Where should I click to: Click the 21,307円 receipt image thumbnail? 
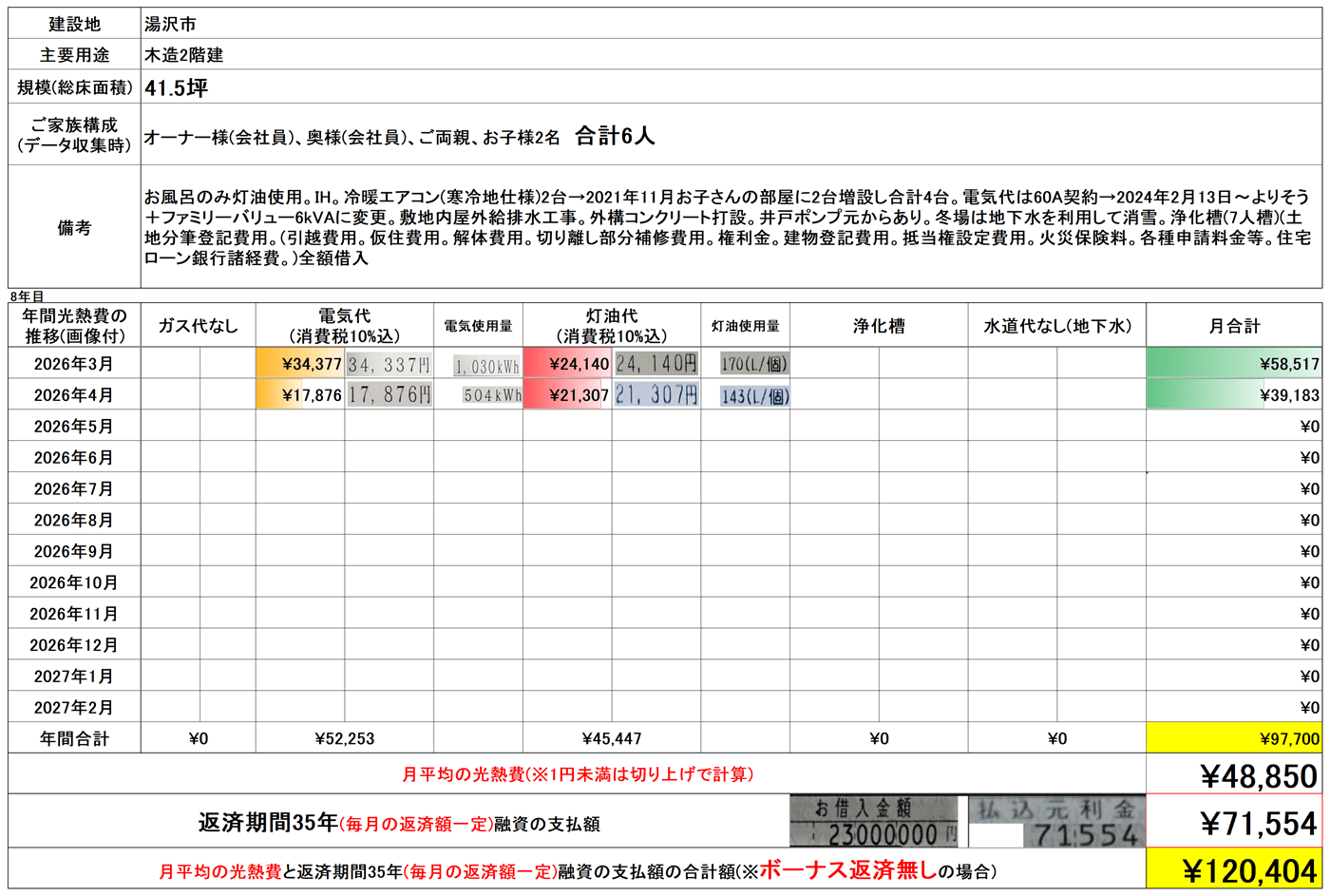[x=656, y=395]
